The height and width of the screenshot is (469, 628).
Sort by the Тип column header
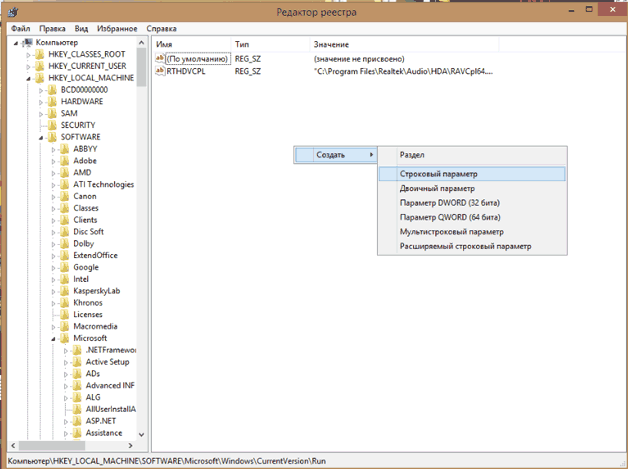pos(270,44)
